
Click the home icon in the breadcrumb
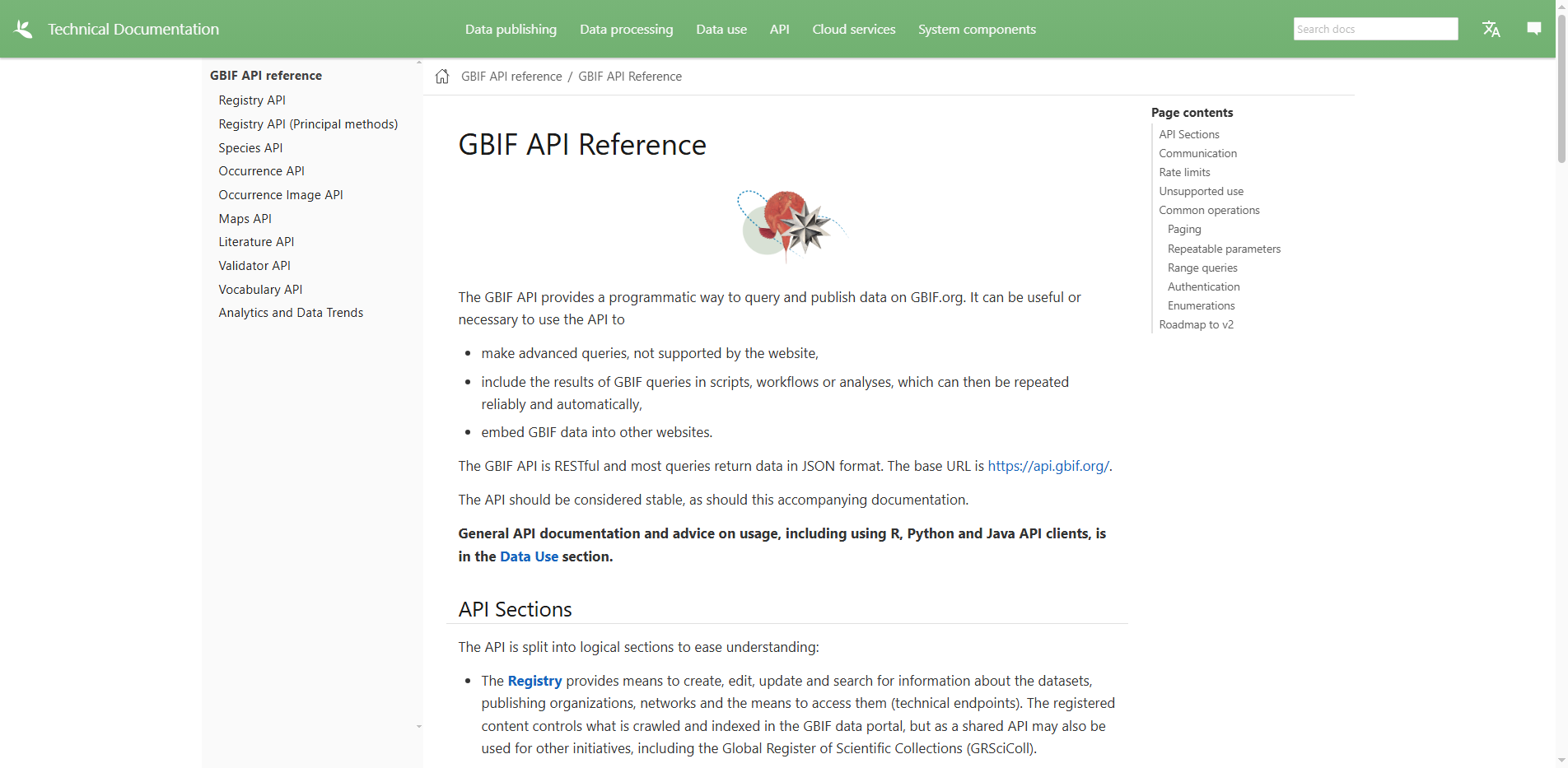tap(442, 76)
